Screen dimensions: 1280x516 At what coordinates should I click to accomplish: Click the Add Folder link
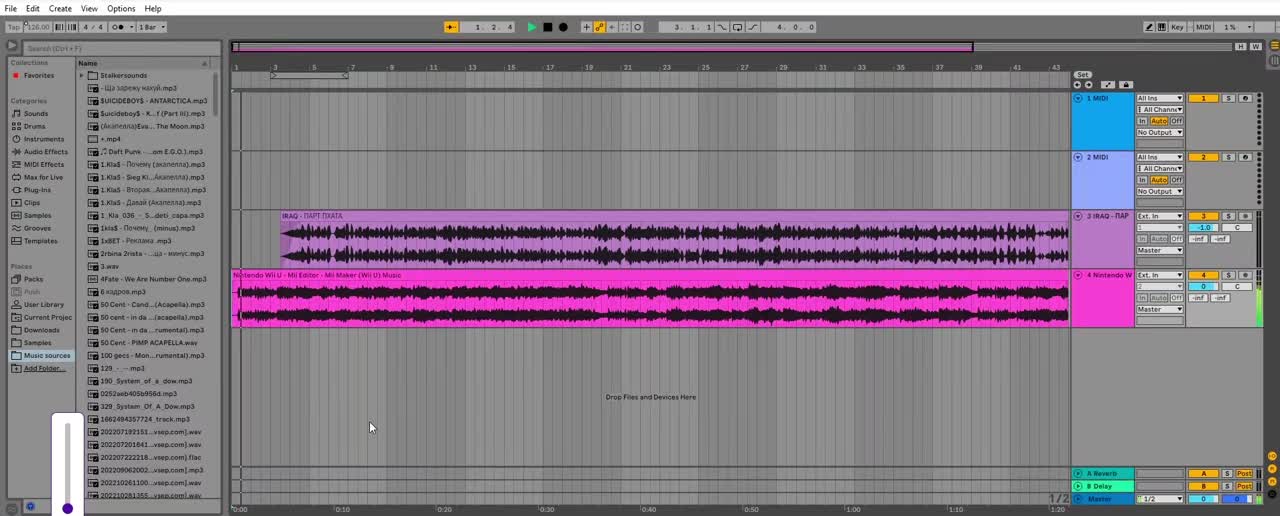coord(44,368)
